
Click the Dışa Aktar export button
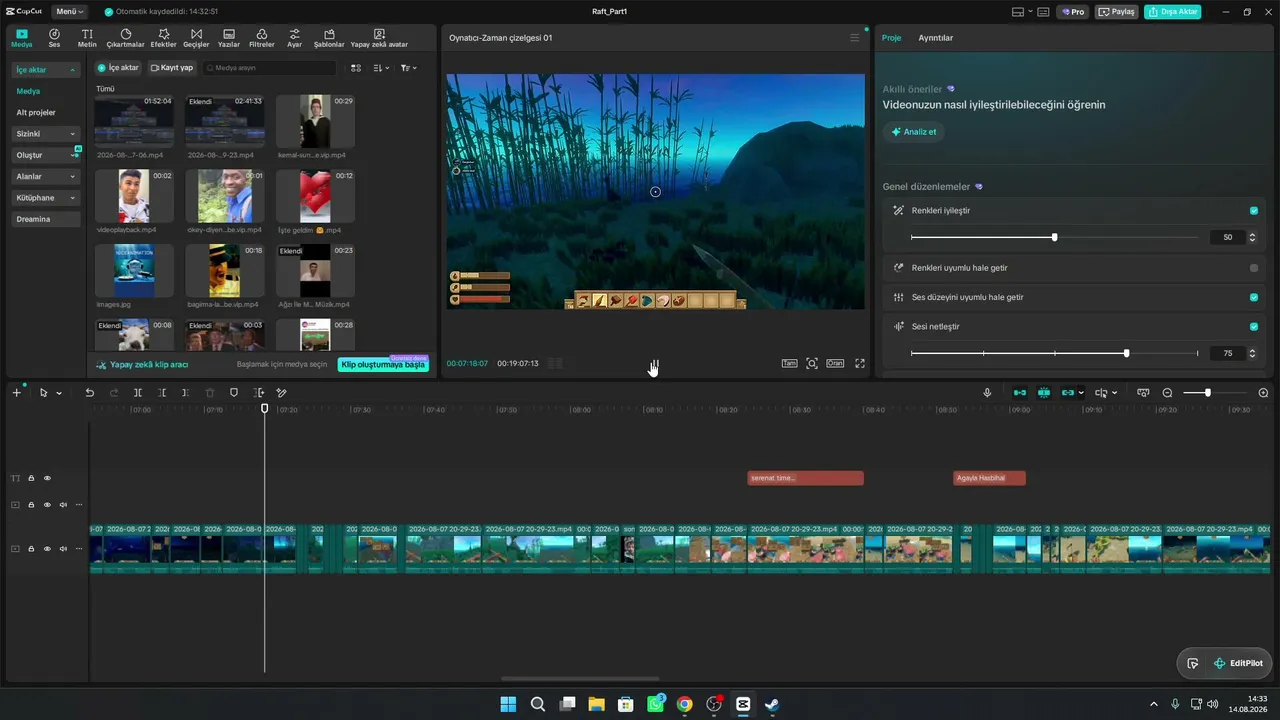coord(1173,12)
